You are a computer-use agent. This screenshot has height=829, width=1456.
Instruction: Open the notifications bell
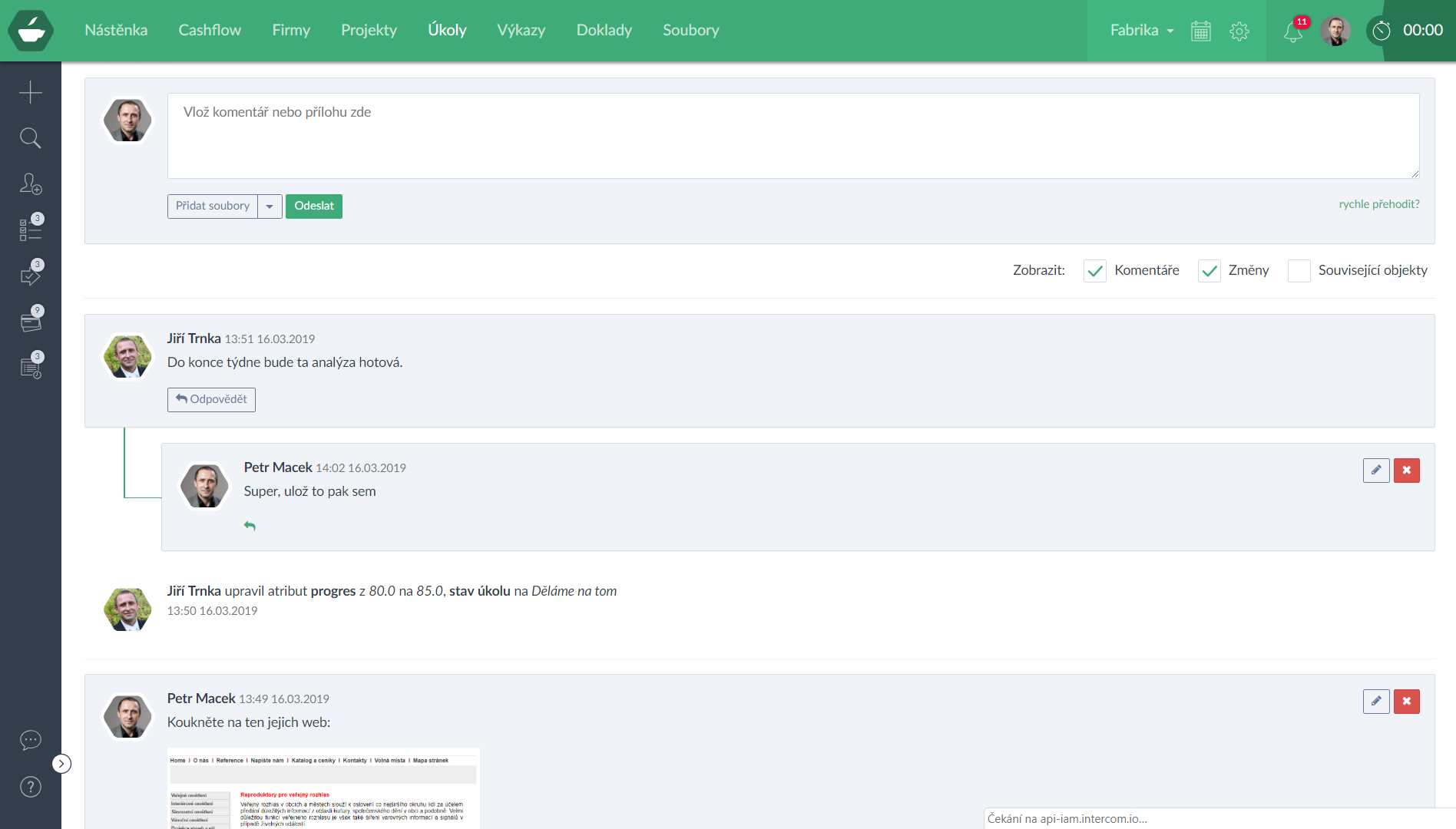1293,31
